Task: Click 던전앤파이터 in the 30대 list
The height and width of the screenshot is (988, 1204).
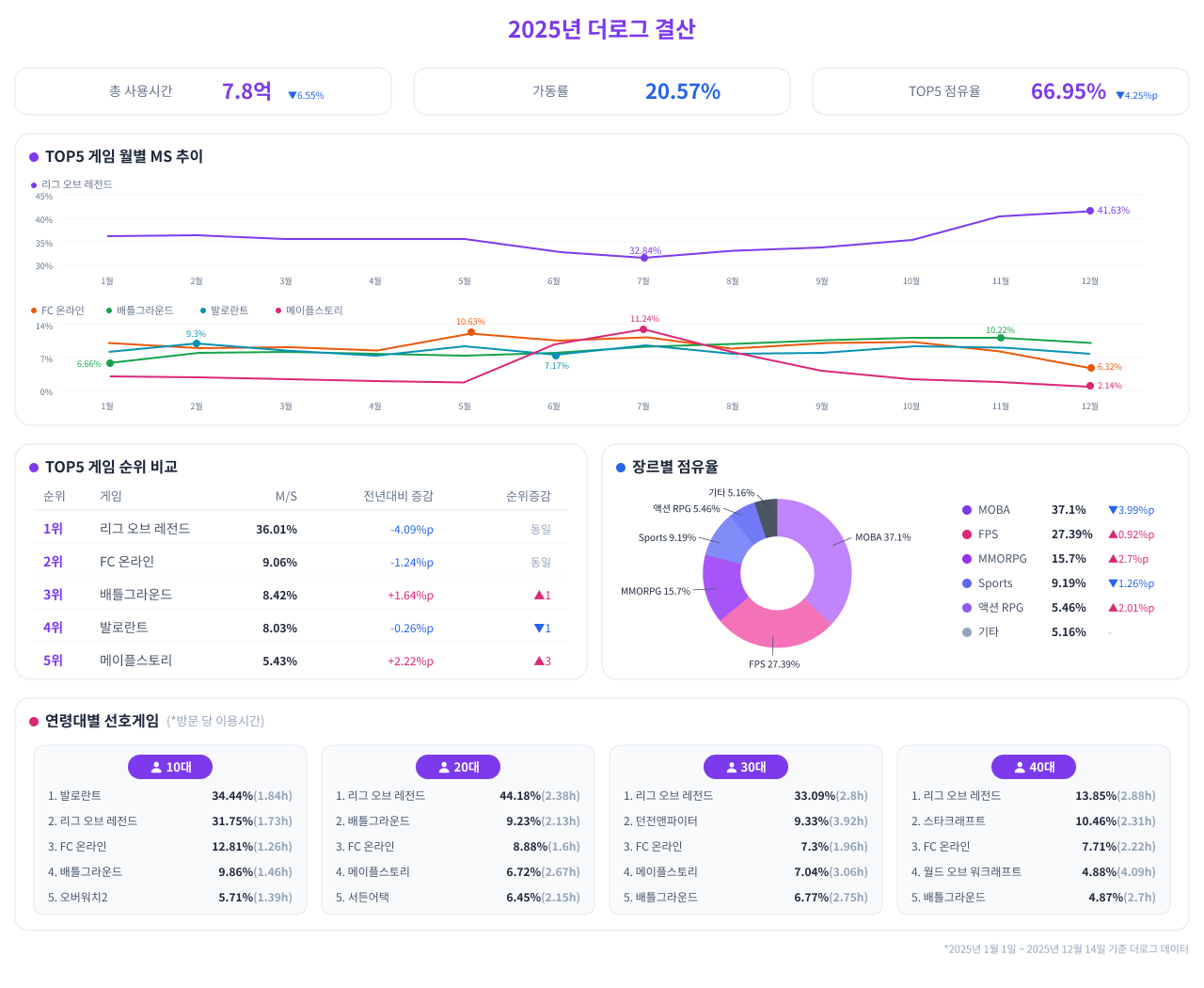Action: coord(666,821)
